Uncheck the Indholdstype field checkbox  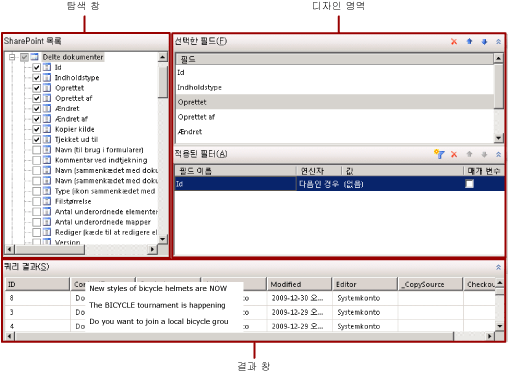click(x=36, y=78)
